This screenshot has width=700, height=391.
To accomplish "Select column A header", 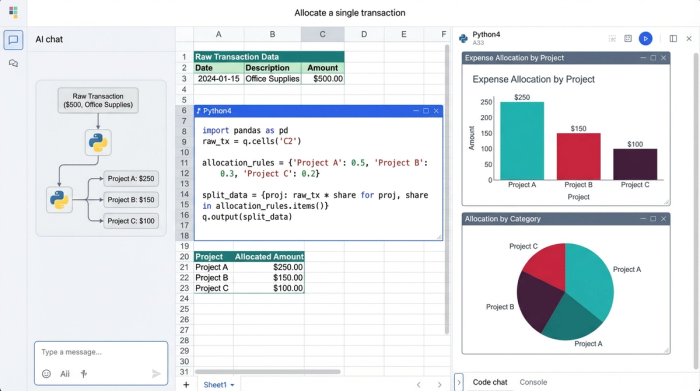I will tap(219, 34).
